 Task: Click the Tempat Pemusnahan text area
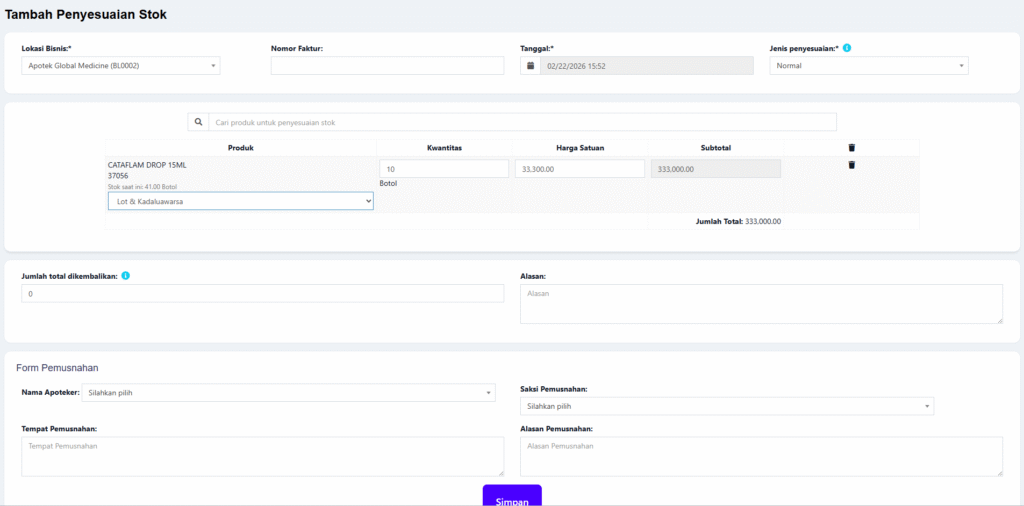(x=262, y=456)
